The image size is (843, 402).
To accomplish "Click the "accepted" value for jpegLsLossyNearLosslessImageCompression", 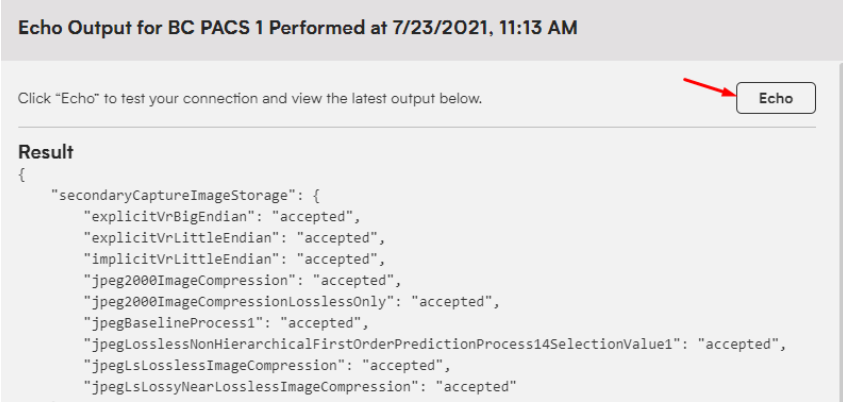I will pyautogui.click(x=476, y=387).
